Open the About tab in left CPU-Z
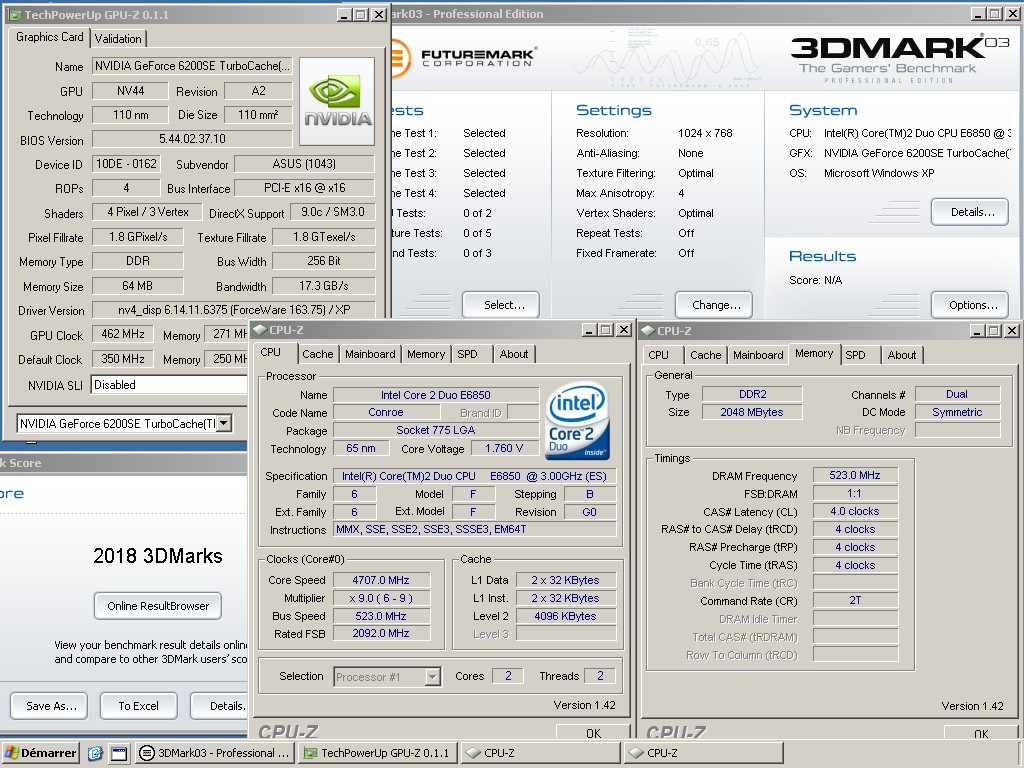Screen dimensions: 1024x768 pyautogui.click(x=514, y=354)
